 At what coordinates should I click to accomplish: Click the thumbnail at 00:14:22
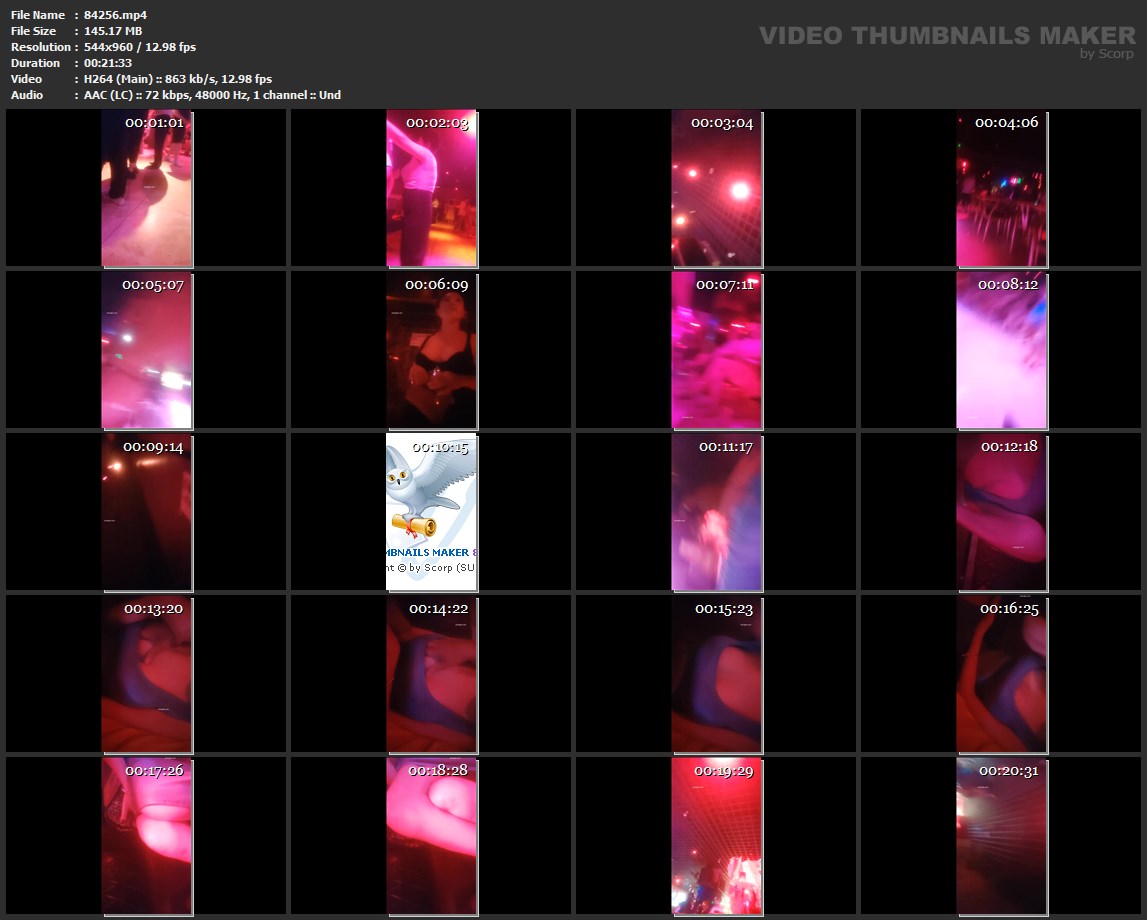(x=432, y=674)
